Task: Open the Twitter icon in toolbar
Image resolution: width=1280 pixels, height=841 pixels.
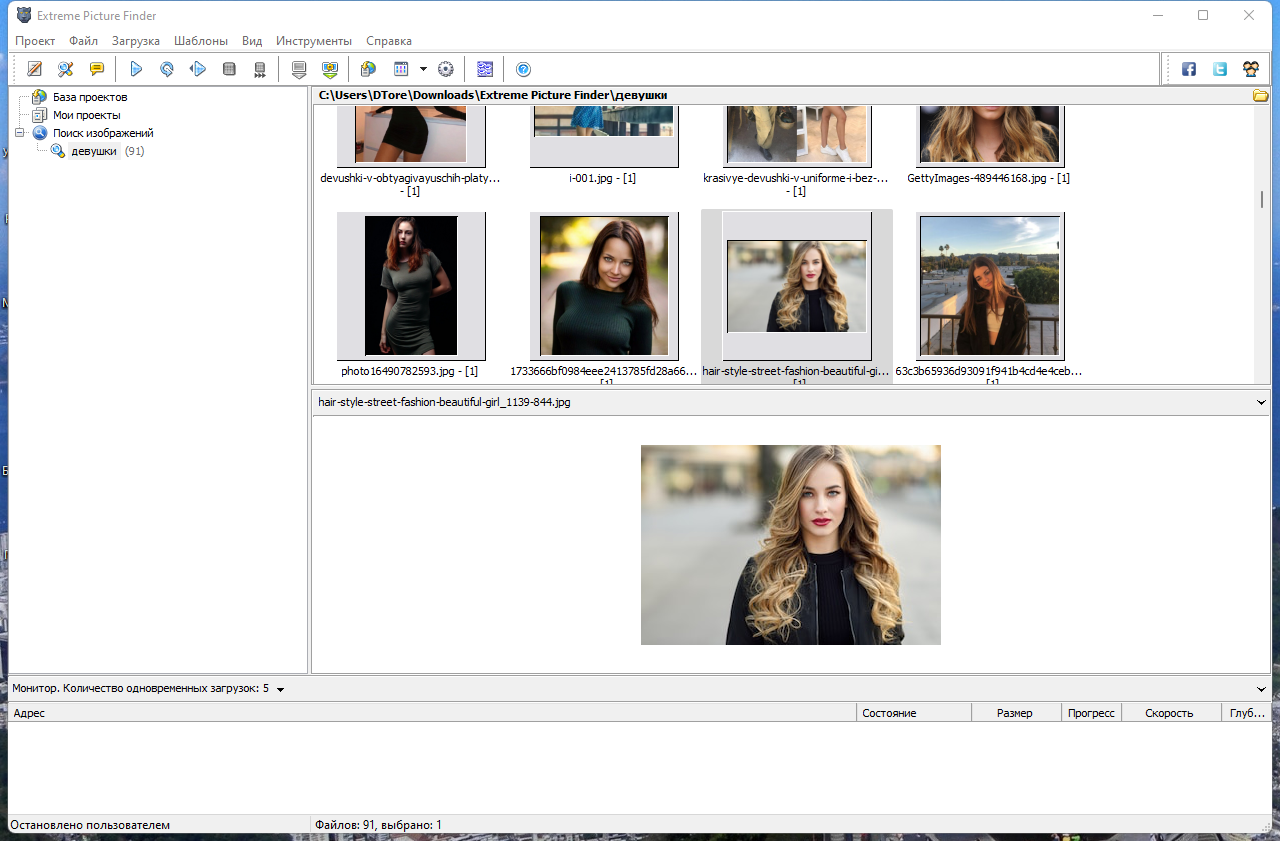Action: (x=1220, y=69)
